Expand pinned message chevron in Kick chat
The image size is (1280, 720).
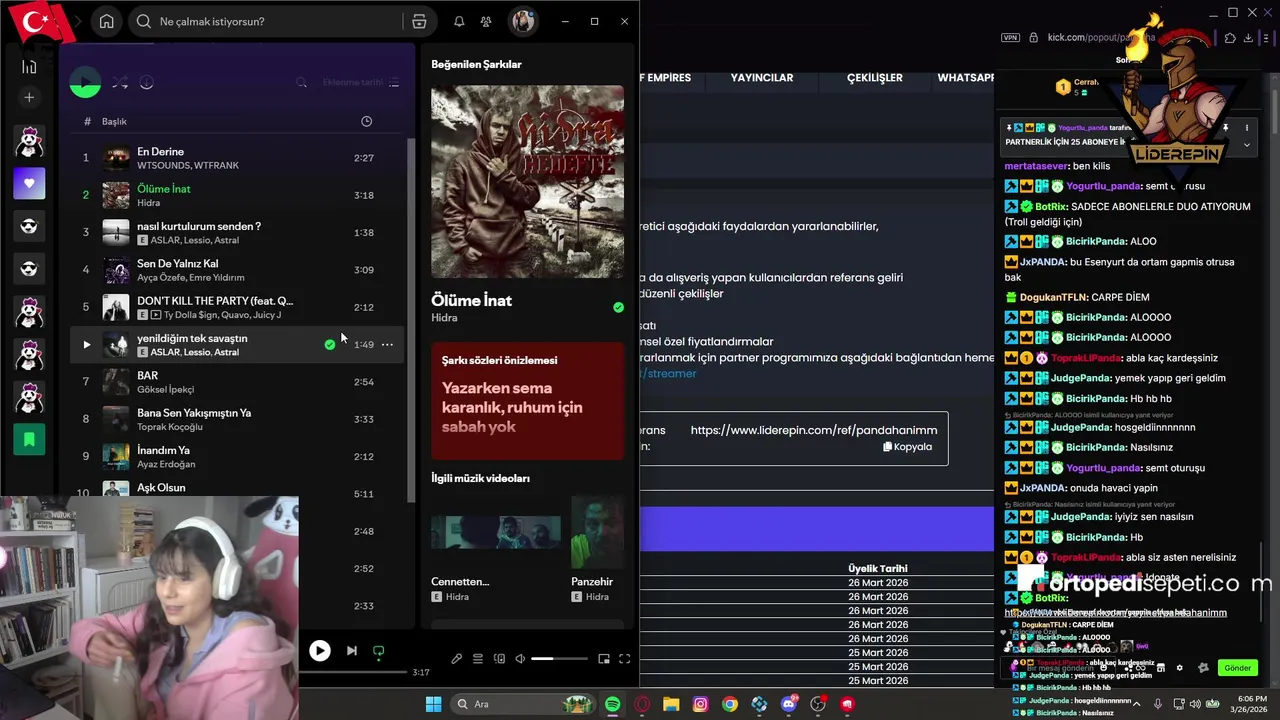pyautogui.click(x=1246, y=145)
